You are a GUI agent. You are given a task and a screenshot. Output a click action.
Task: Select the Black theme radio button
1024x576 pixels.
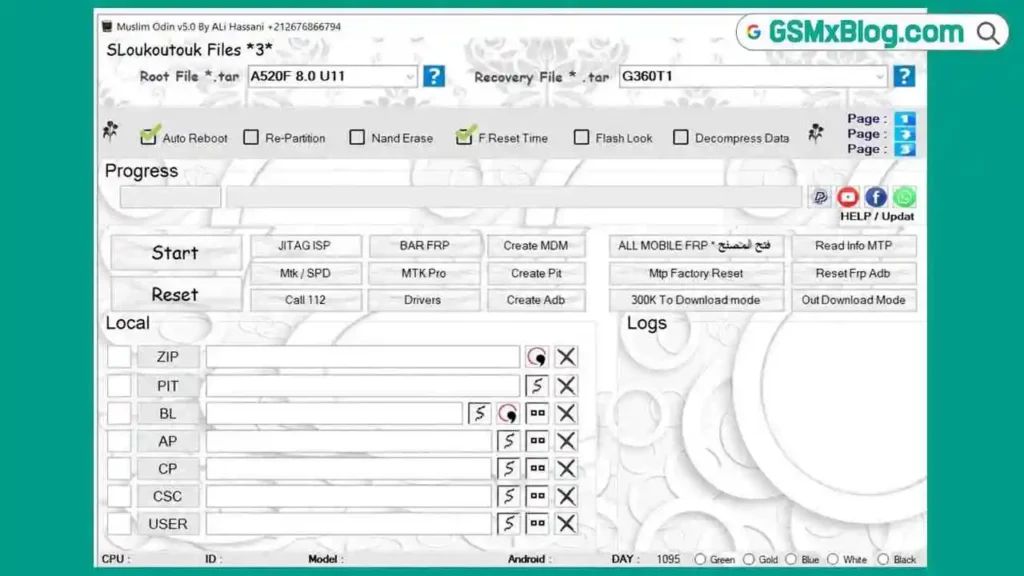tap(883, 560)
